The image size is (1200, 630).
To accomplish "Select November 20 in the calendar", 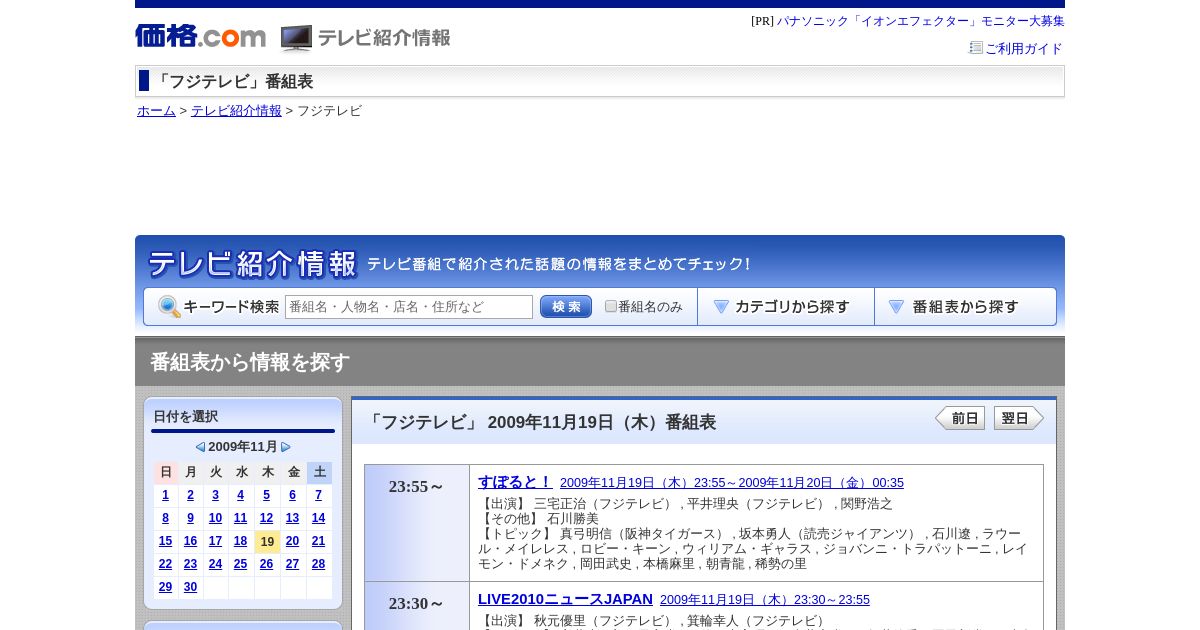I will pos(292,541).
